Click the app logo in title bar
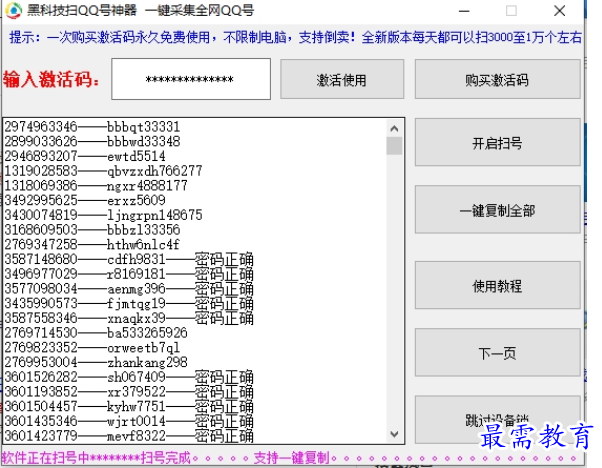Screen dimensions: 602x468 [x=14, y=10]
